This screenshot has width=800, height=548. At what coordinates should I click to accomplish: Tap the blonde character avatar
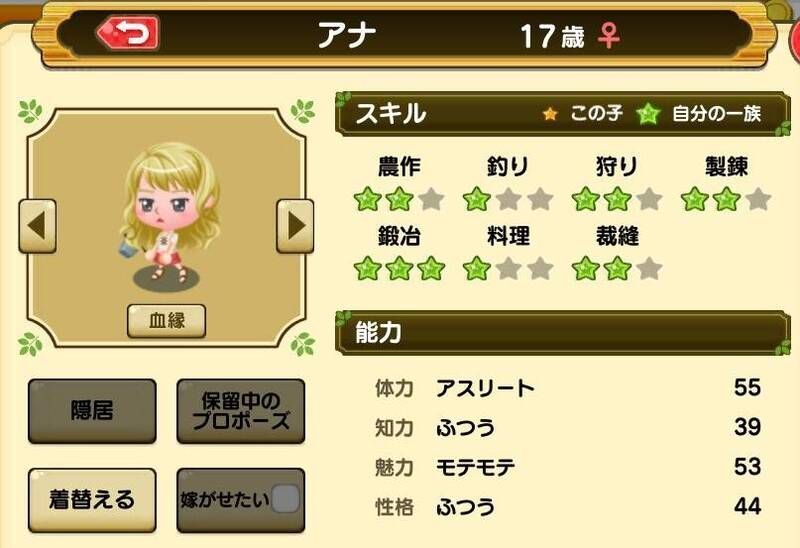coord(170,214)
